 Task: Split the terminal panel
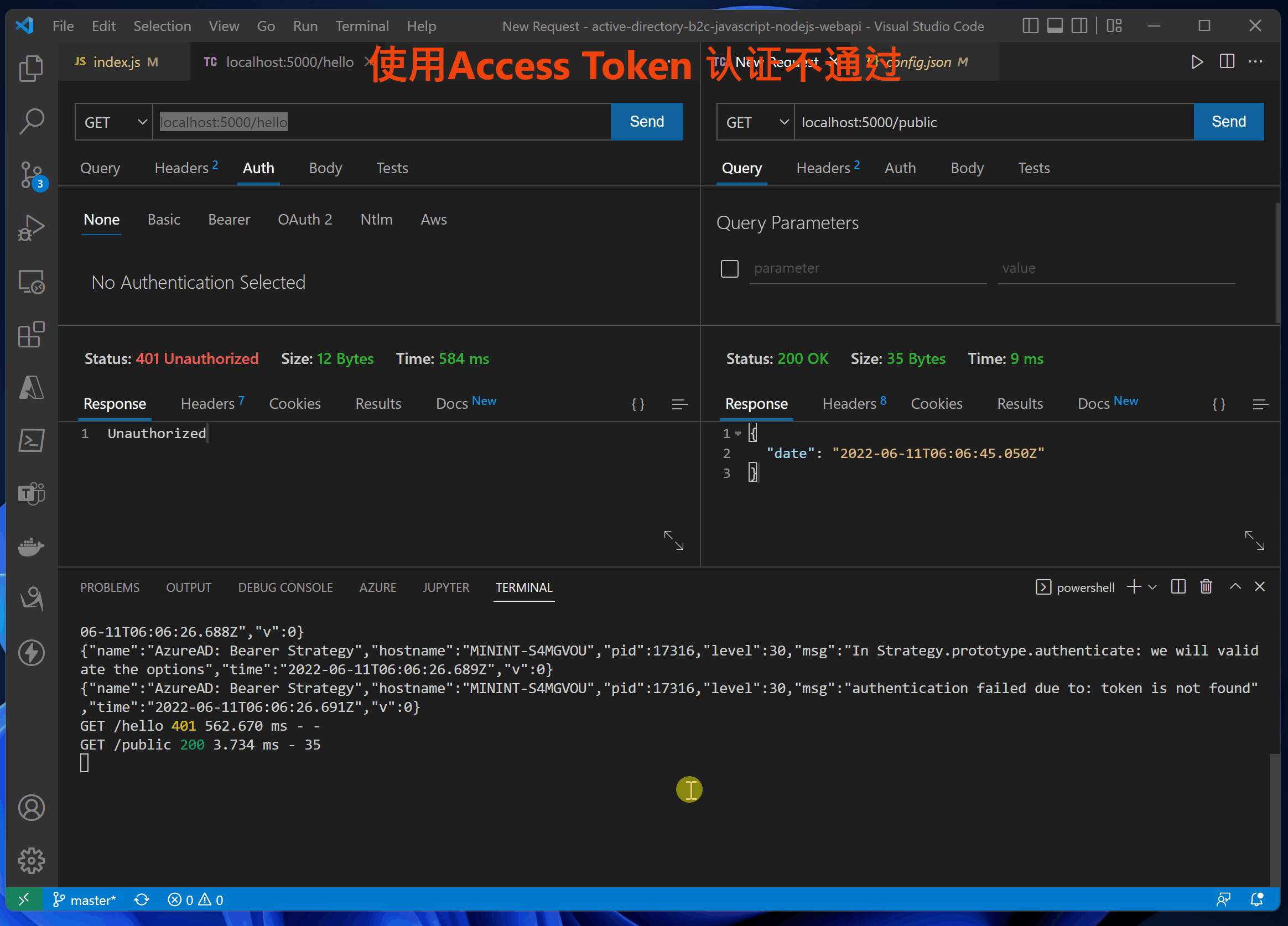click(1178, 586)
